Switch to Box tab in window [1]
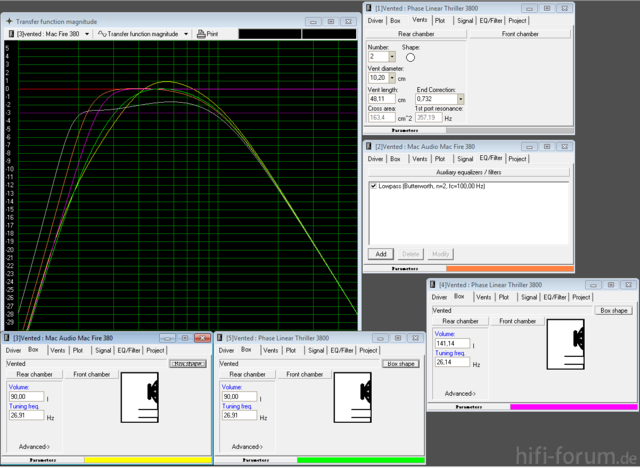The height and width of the screenshot is (468, 640). [395, 21]
